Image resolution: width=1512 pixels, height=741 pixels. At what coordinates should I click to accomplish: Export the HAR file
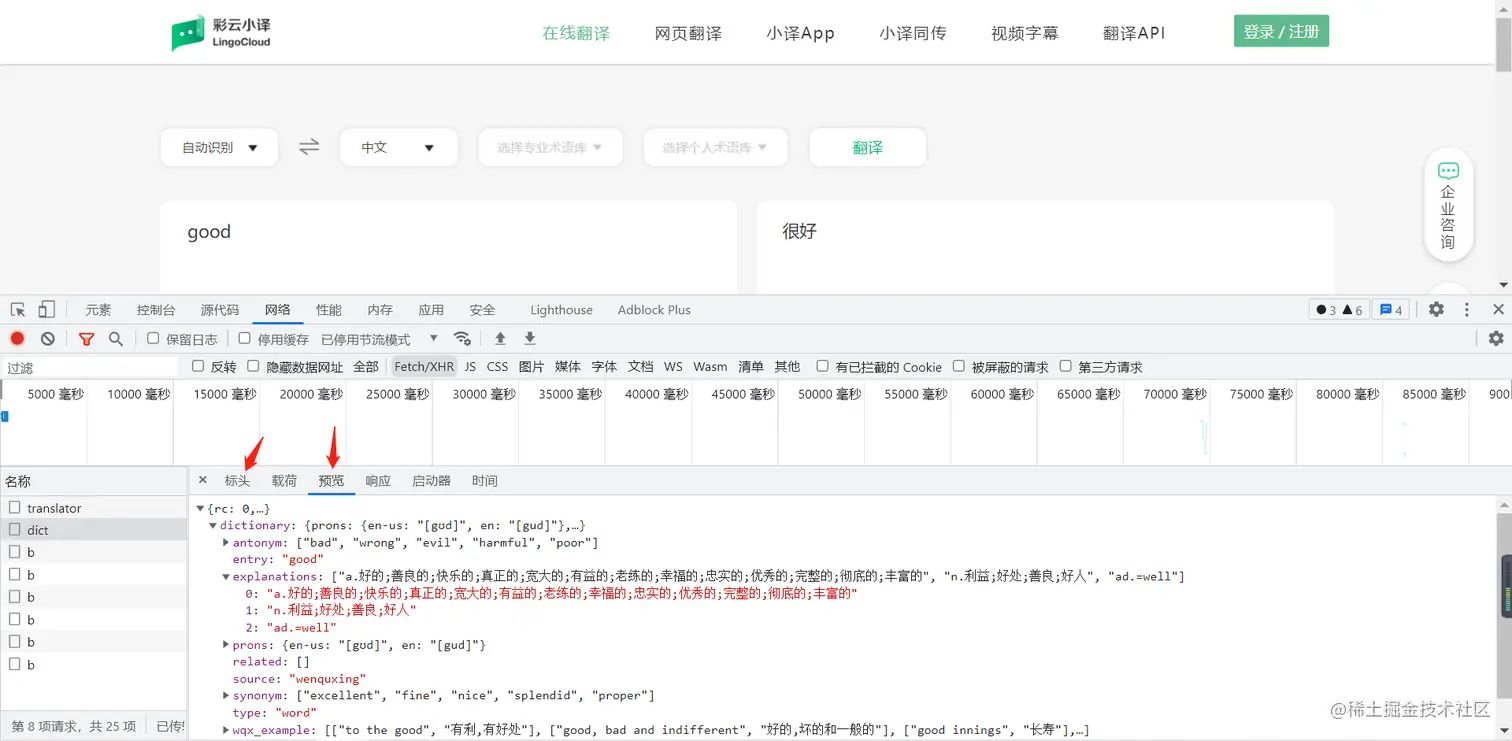coord(530,339)
